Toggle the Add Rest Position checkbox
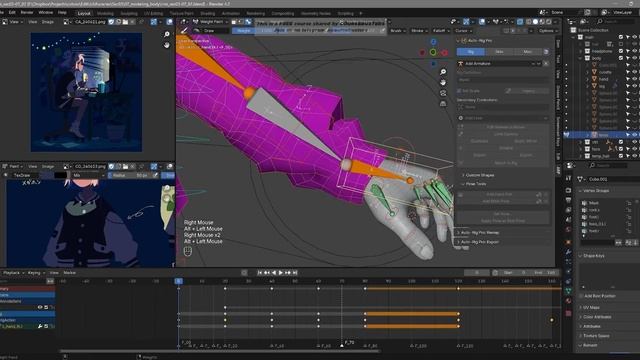The width and height of the screenshot is (640, 360). pos(581,296)
